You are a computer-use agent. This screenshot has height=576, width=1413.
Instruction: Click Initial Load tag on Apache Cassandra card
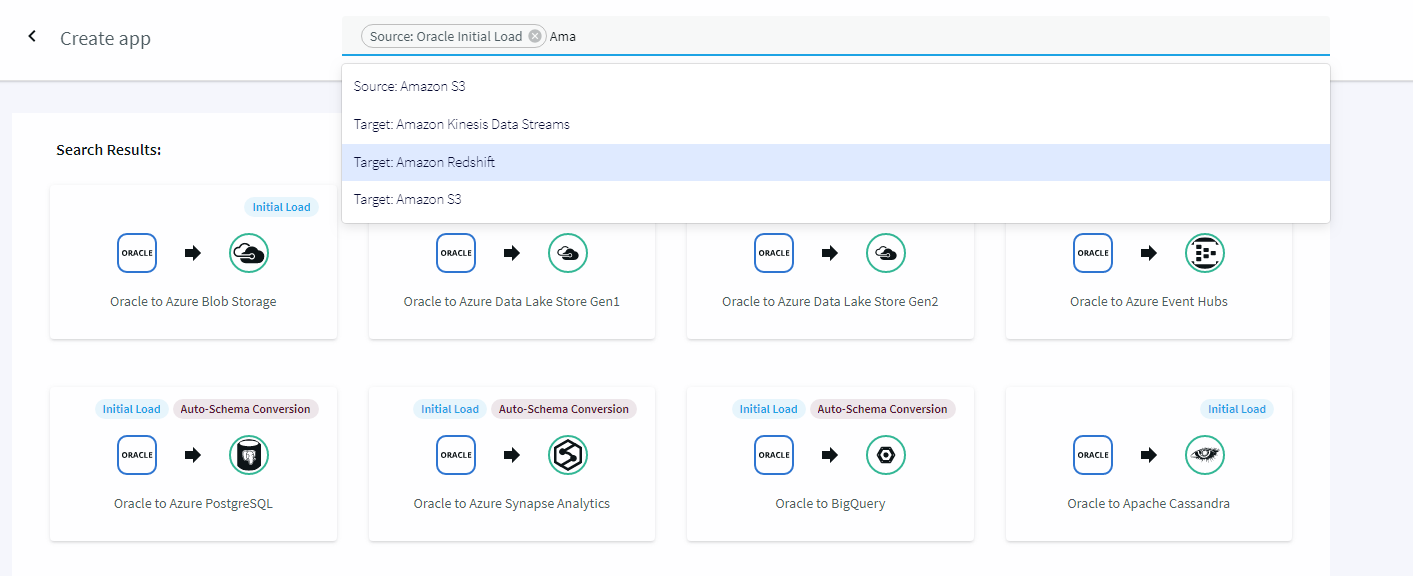point(1237,409)
